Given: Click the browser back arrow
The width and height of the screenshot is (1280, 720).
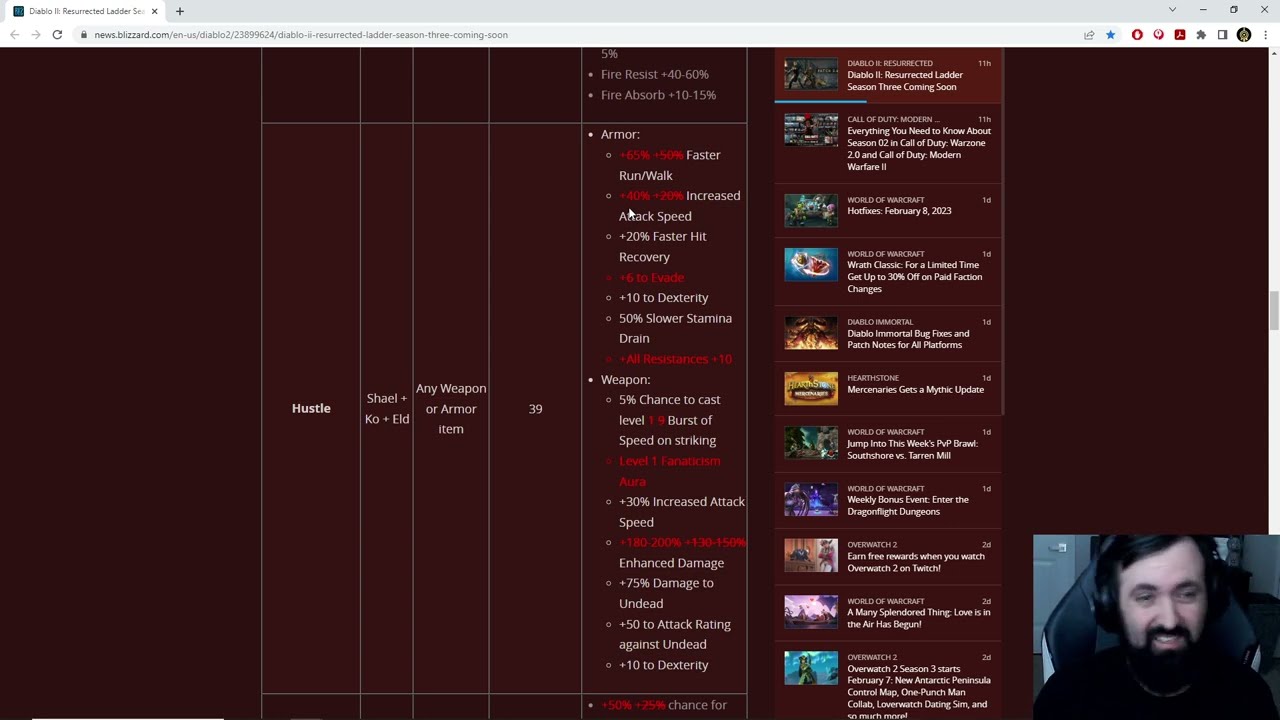Looking at the screenshot, I should point(14,35).
